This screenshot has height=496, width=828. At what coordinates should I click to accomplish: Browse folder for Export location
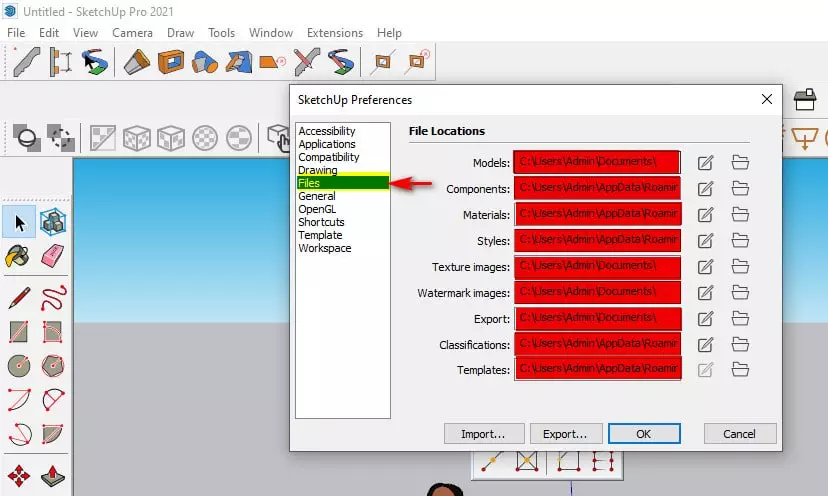[x=740, y=319]
